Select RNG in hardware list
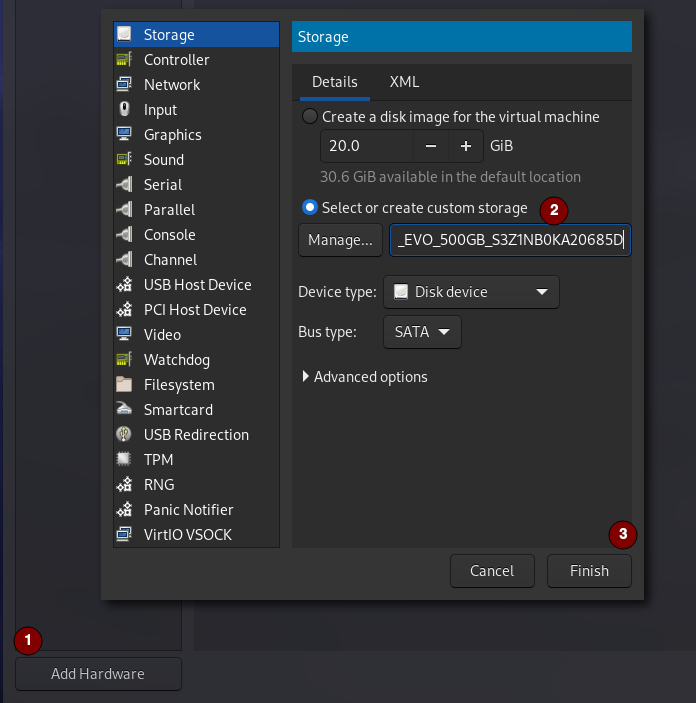 tap(196, 485)
